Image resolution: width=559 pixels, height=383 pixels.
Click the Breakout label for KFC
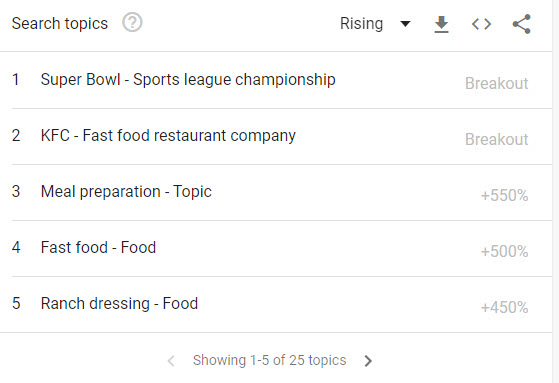coord(497,139)
